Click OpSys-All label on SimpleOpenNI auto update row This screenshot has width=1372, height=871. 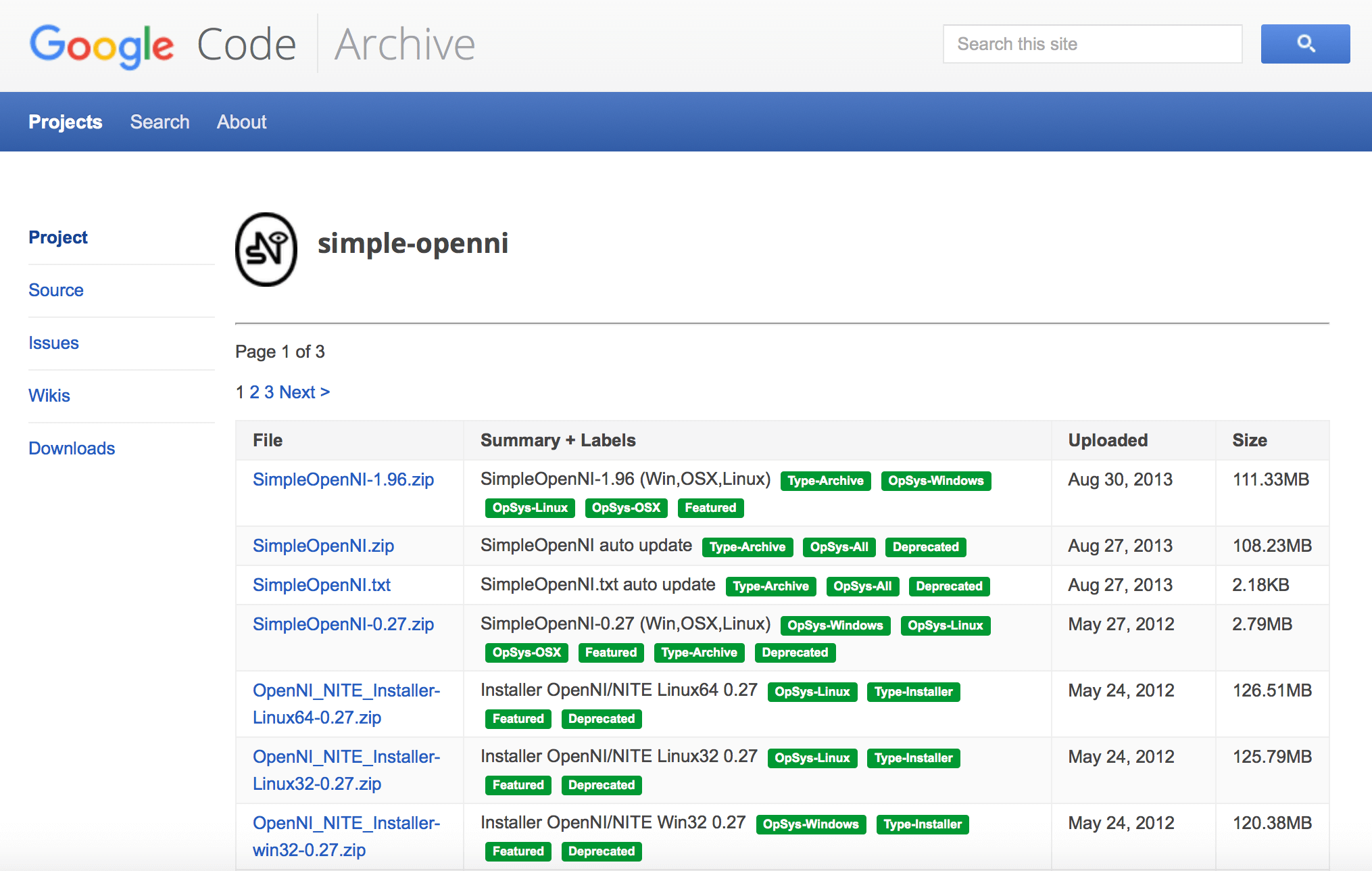(x=839, y=547)
